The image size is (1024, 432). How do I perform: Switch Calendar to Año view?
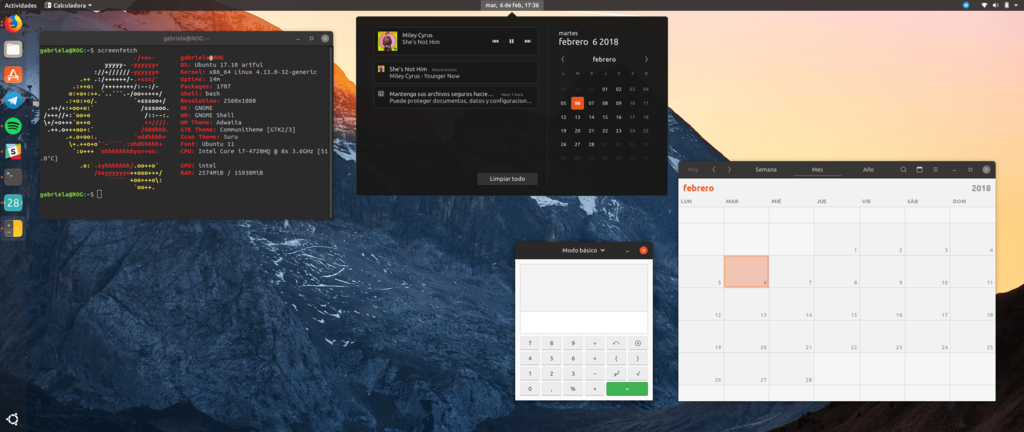coord(868,170)
